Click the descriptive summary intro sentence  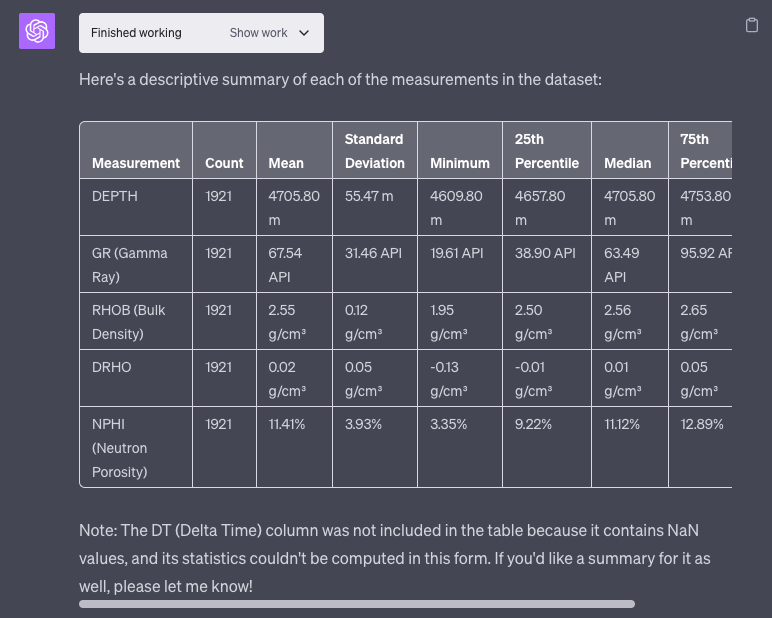pos(340,79)
